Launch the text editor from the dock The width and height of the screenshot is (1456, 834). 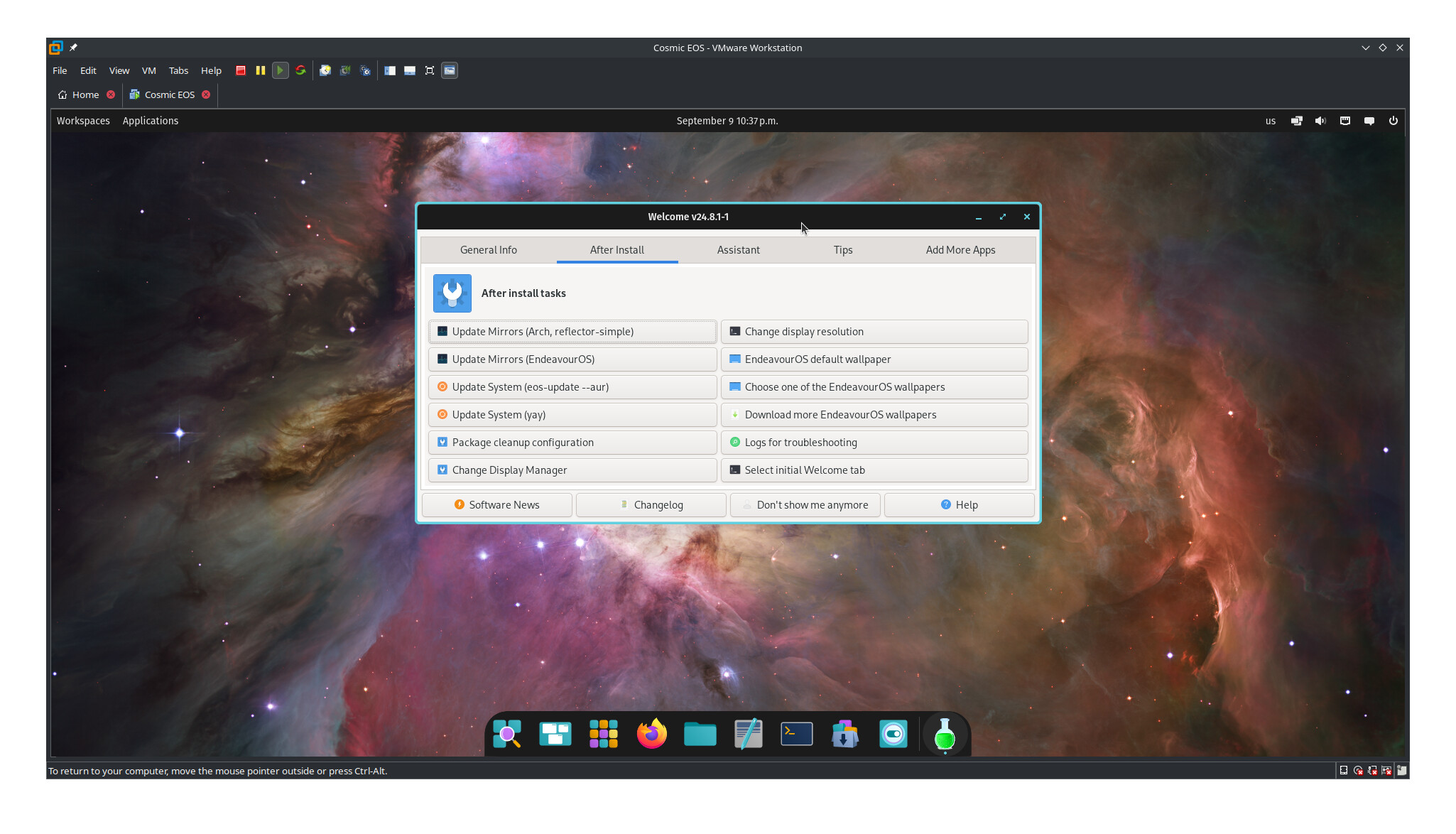point(749,734)
